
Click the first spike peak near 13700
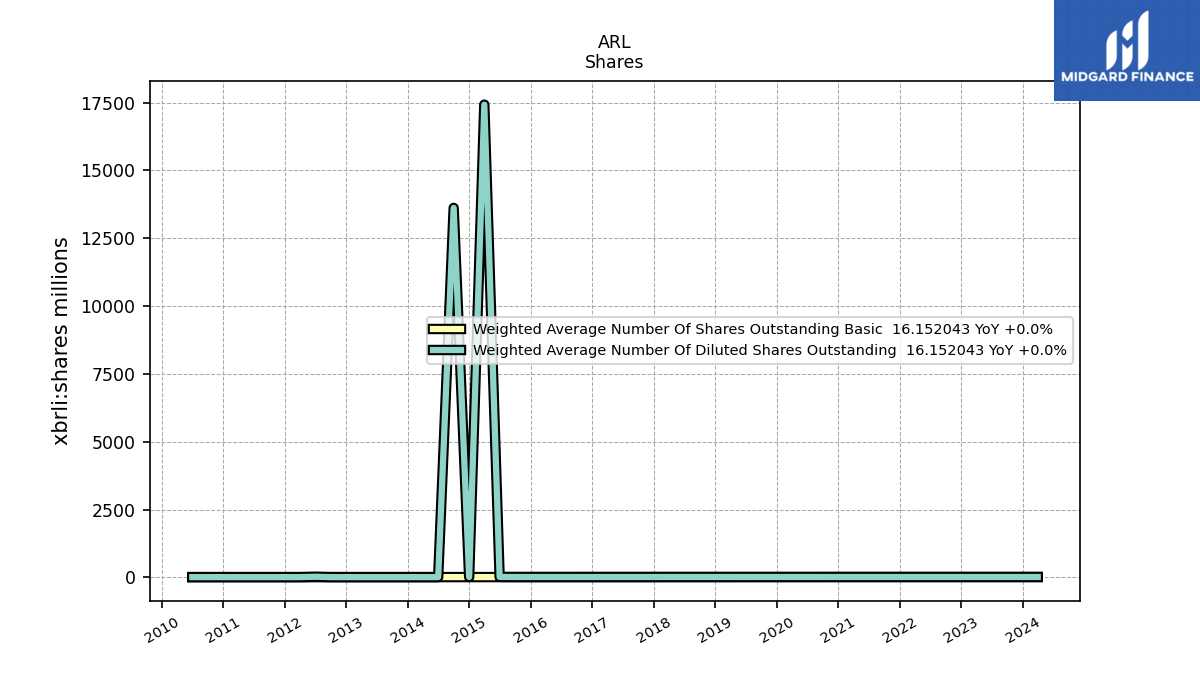click(453, 207)
